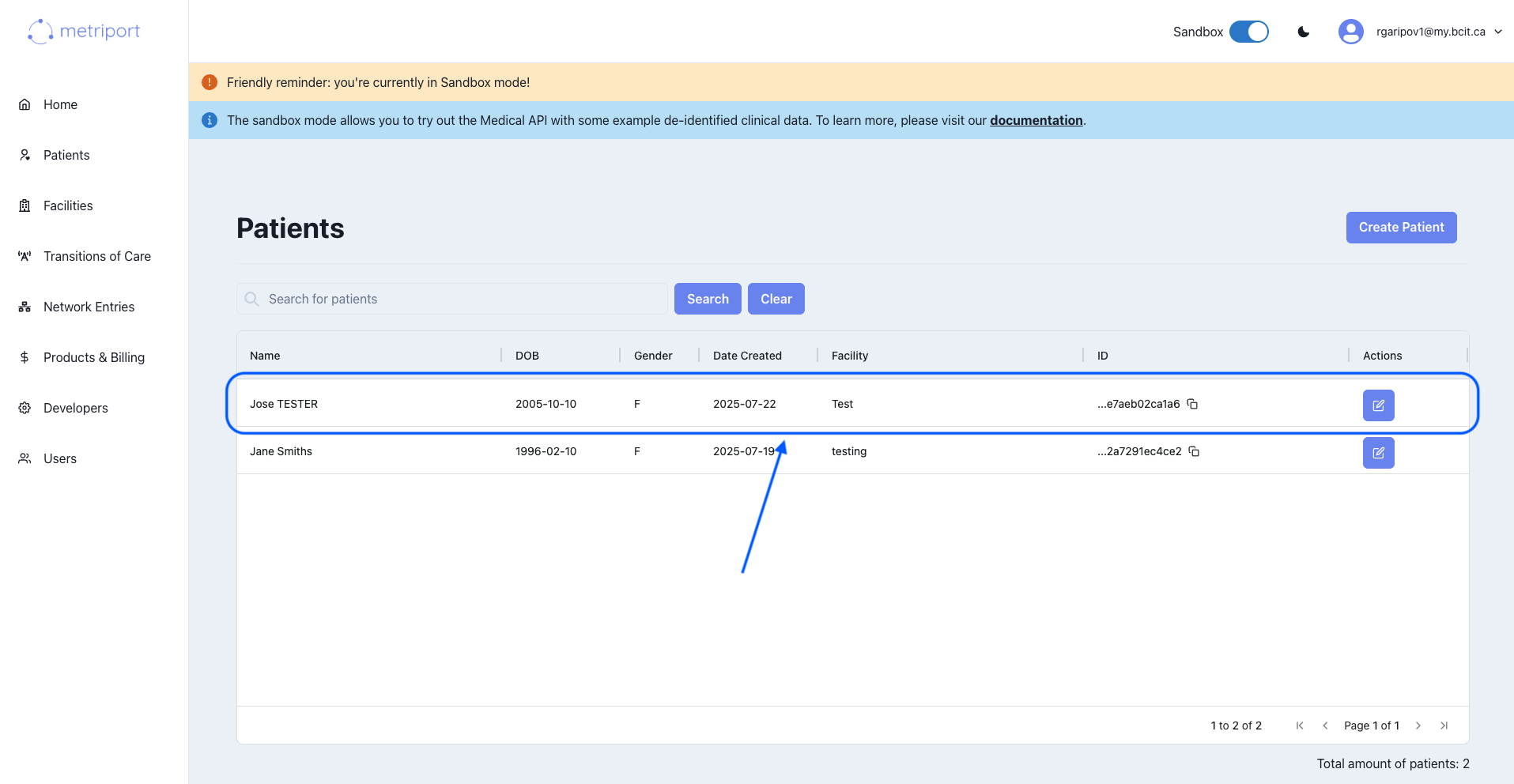Open the sandbox documentation link
Screen dimensions: 1514x784
1036,120
